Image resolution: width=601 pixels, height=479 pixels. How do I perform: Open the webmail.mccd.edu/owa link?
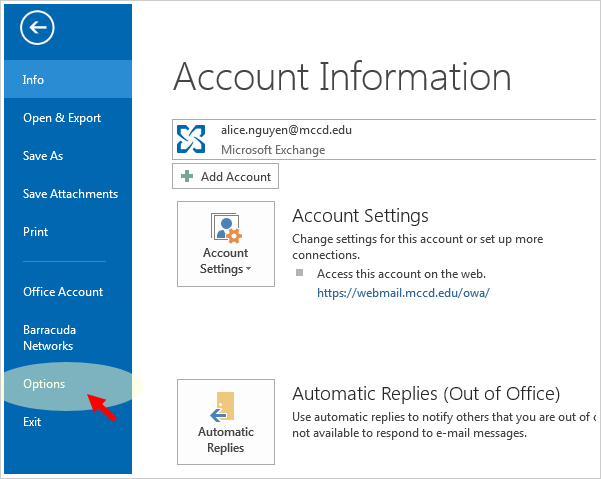pyautogui.click(x=403, y=293)
